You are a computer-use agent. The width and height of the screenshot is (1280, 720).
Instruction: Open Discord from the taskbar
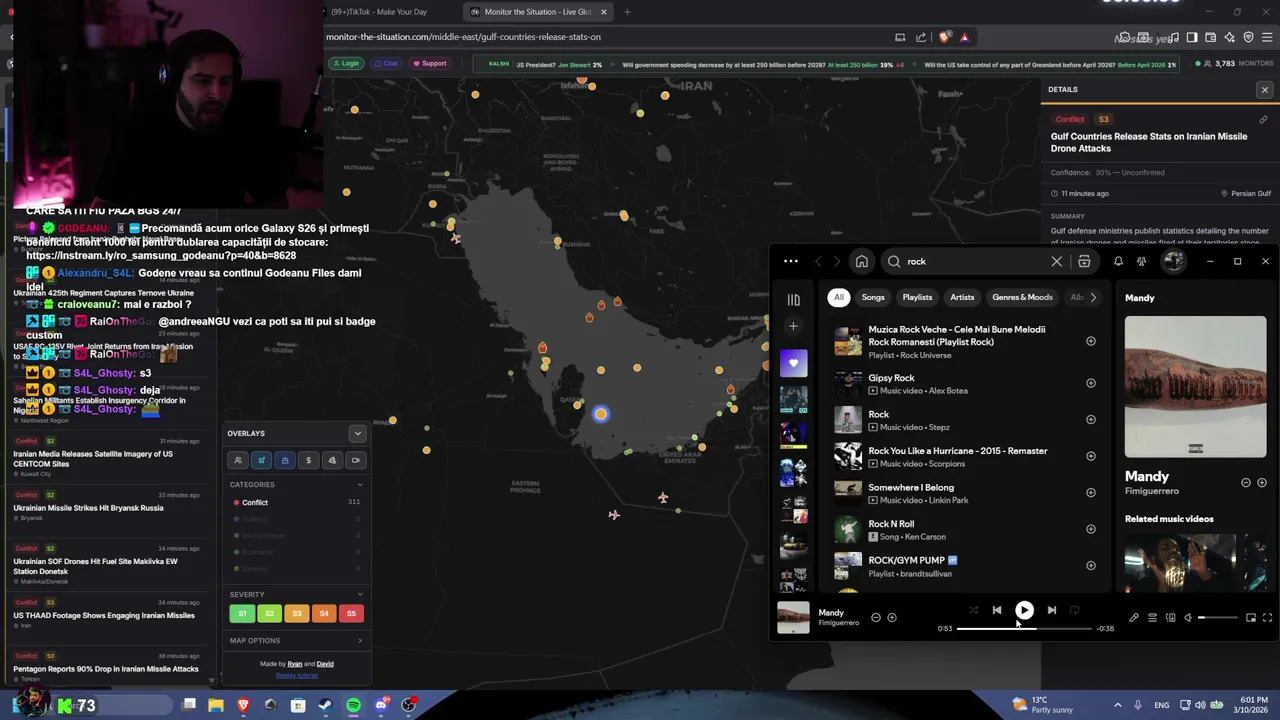tap(381, 705)
